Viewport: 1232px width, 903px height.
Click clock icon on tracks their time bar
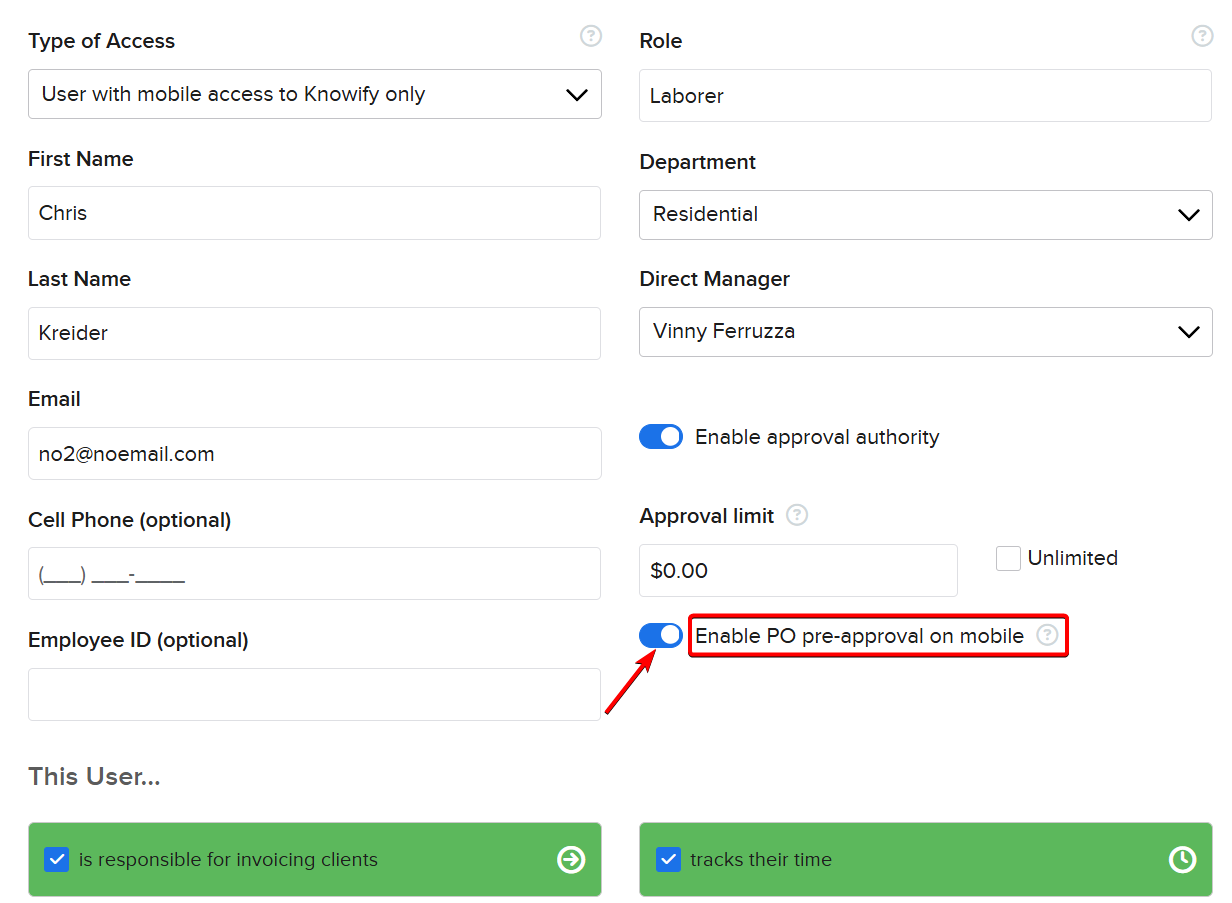coord(1182,859)
